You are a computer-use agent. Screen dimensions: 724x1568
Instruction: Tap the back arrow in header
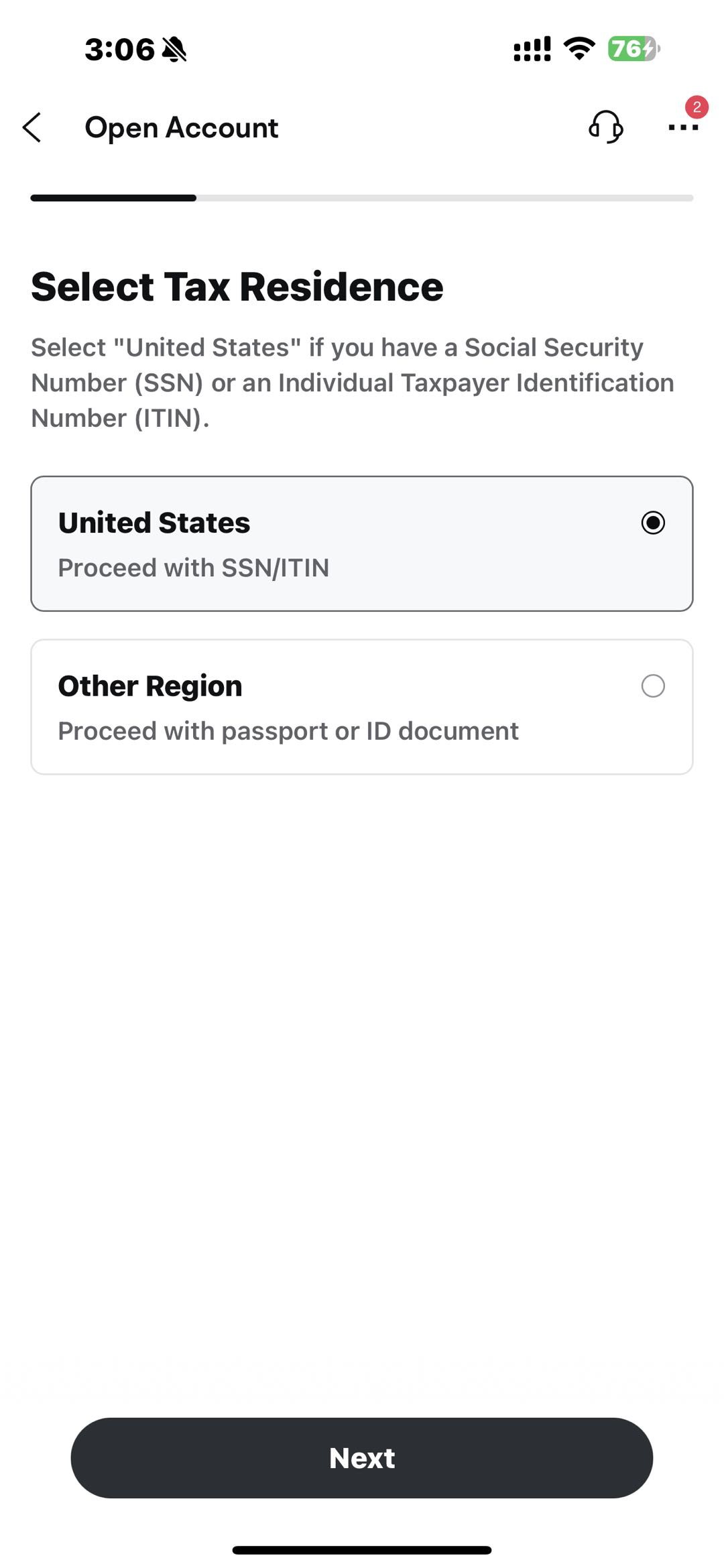point(32,127)
